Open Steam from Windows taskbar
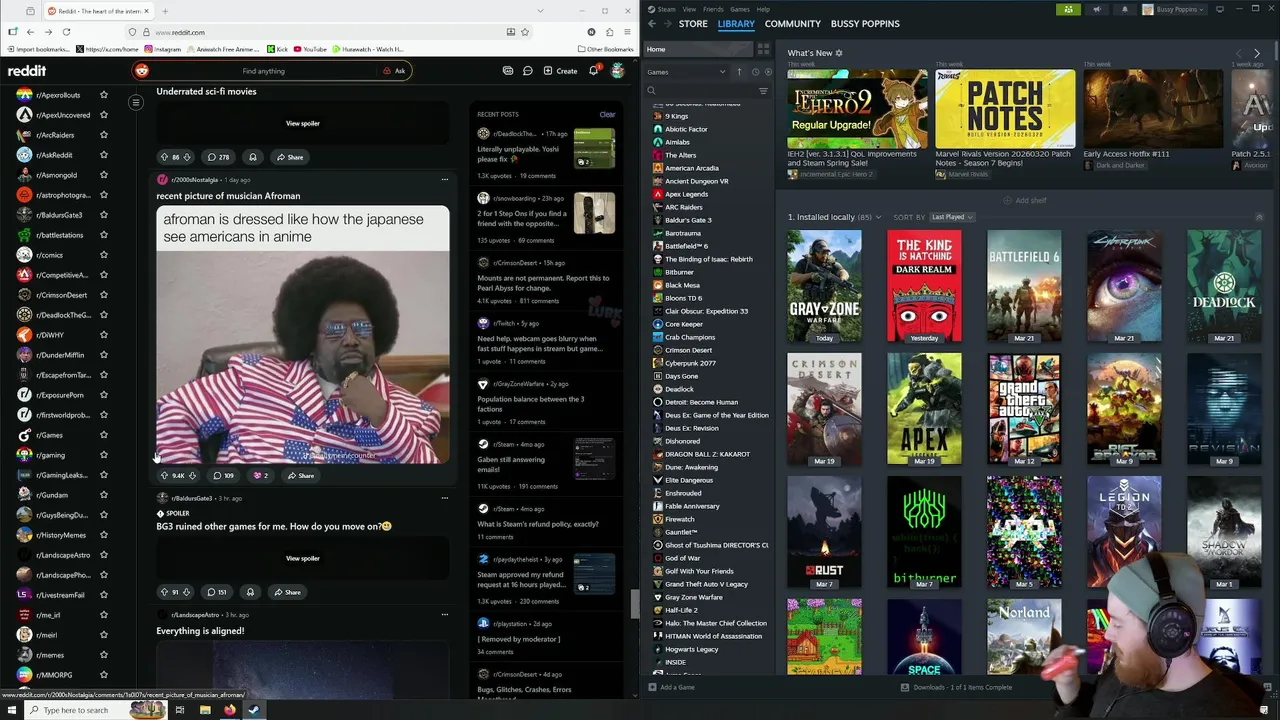1280x720 pixels. [253, 710]
